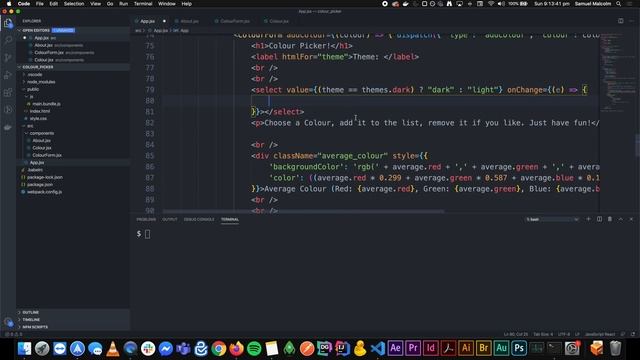The width and height of the screenshot is (640, 360).
Task: Open package.json in the explorer
Action: (x=40, y=184)
